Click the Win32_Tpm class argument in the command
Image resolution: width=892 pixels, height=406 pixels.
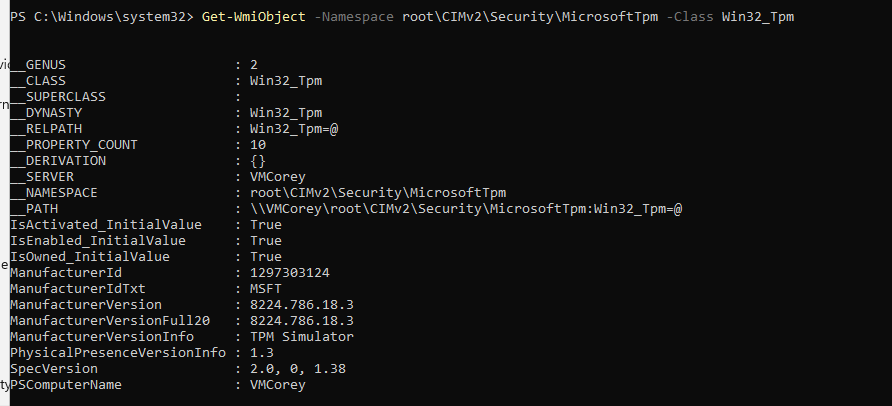pyautogui.click(x=758, y=17)
